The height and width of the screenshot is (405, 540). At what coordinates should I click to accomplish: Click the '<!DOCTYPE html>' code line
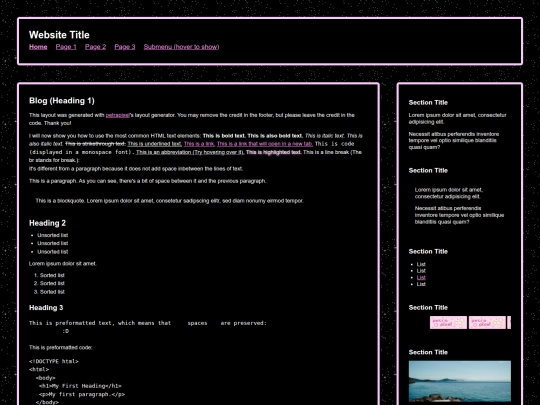click(54, 362)
